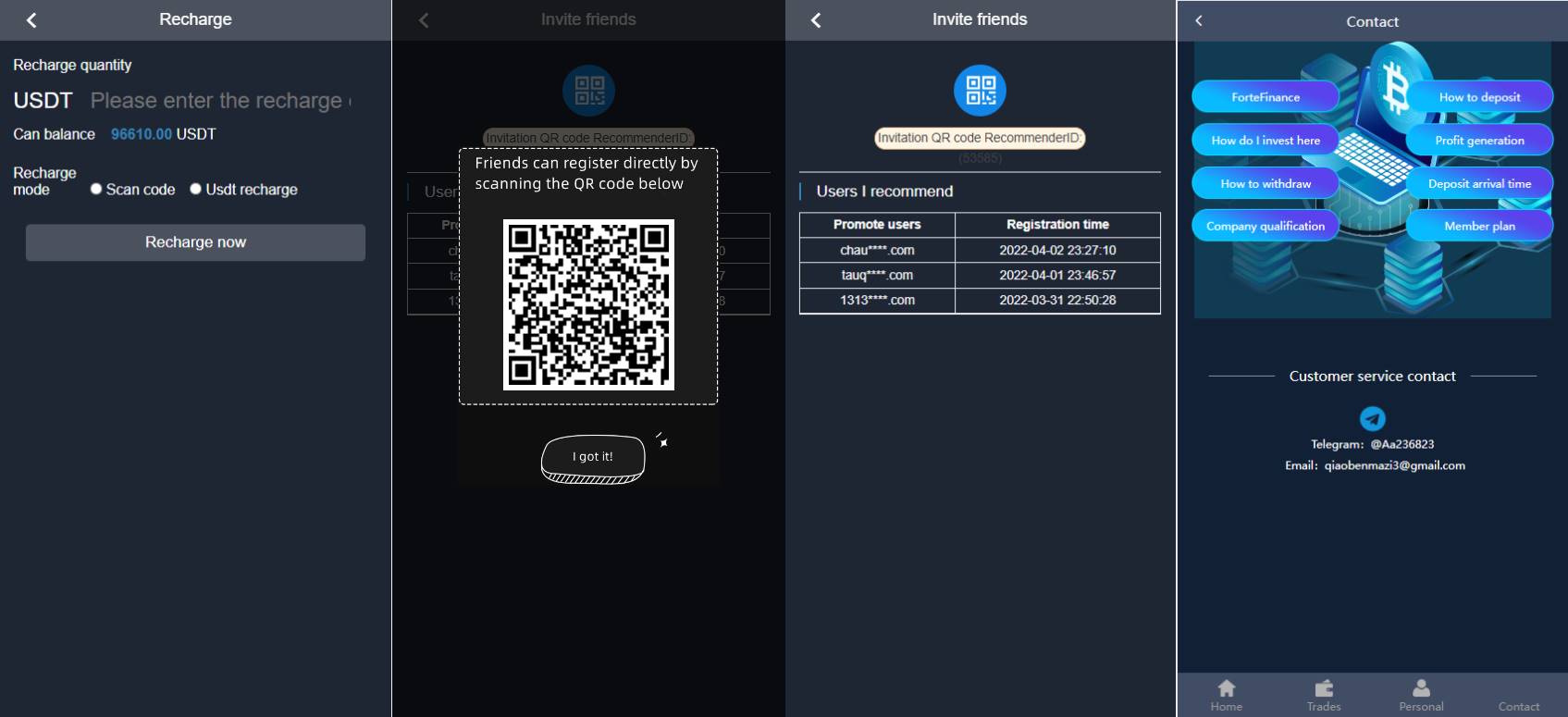
Task: Tap the blue QR code icon above the recommended users table
Action: coord(980,91)
